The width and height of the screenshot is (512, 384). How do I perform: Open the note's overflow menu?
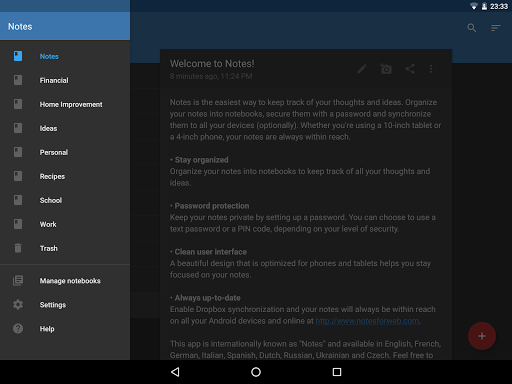(431, 69)
